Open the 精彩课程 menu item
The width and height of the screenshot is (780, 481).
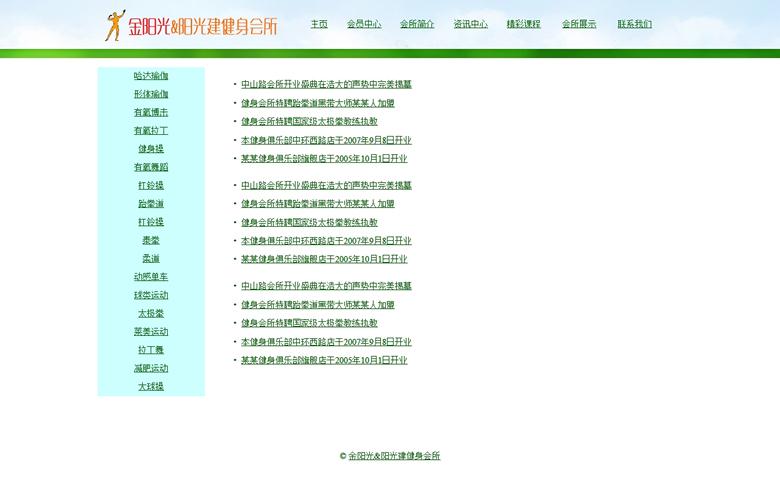[524, 24]
